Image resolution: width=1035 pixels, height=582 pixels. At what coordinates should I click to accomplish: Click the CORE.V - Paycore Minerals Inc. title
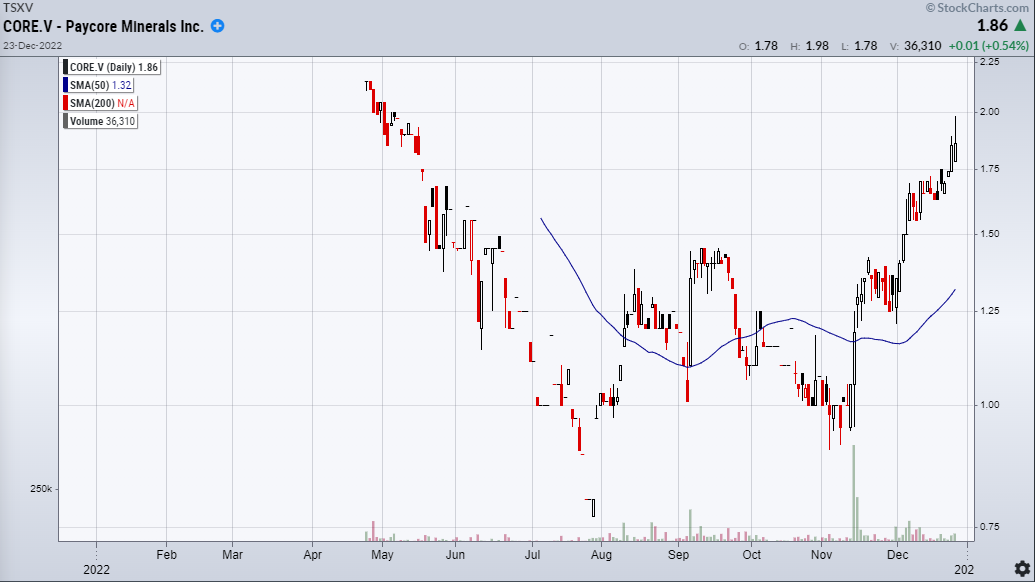(x=104, y=26)
